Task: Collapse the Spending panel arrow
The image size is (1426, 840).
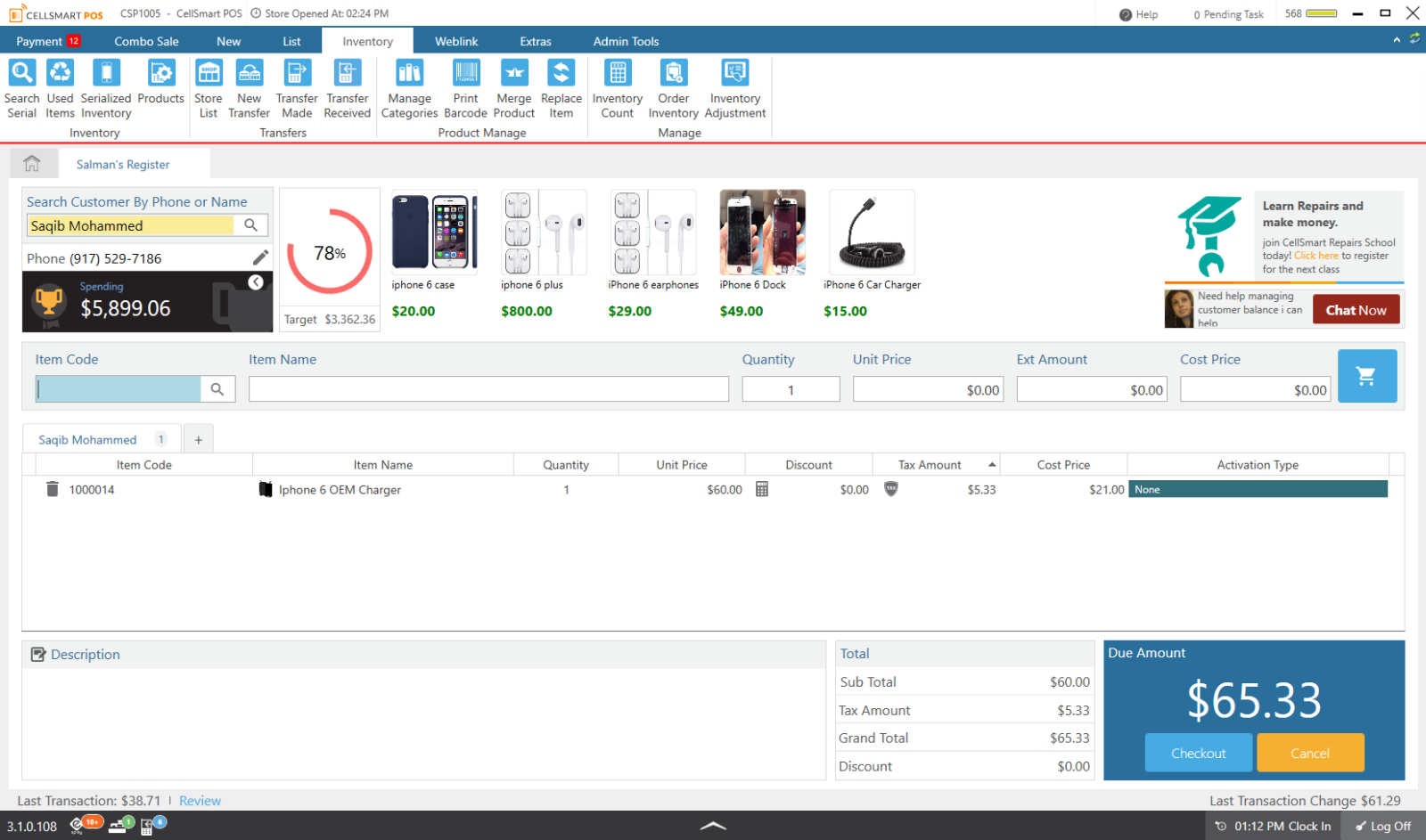Action: click(257, 281)
